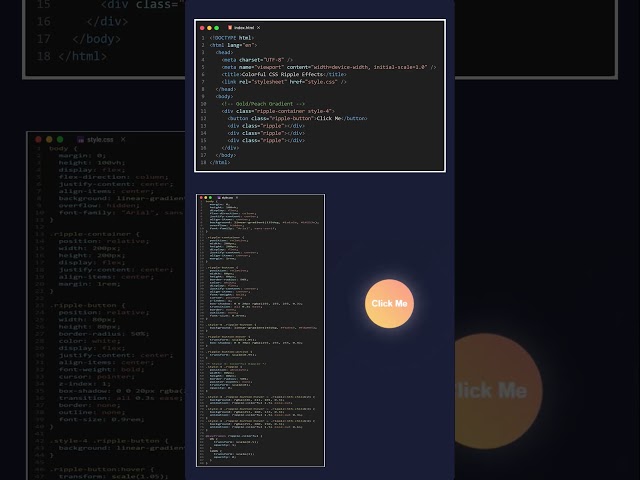Click yellow dot of the background style.css window
Viewport: 640px width, 480px height.
pyautogui.click(x=49, y=139)
